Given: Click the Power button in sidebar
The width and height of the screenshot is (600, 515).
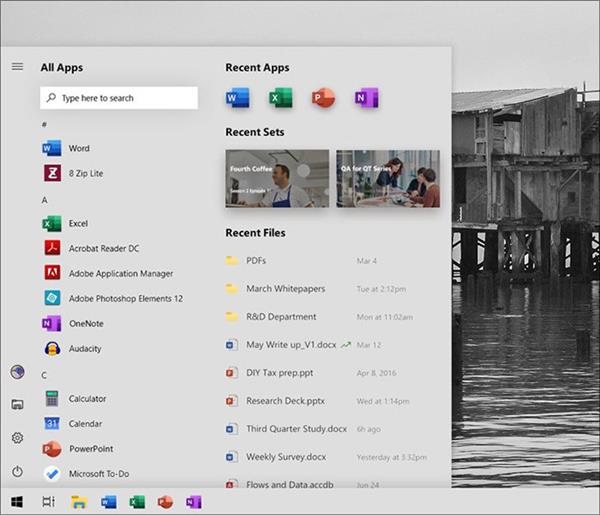Looking at the screenshot, I should 17,471.
